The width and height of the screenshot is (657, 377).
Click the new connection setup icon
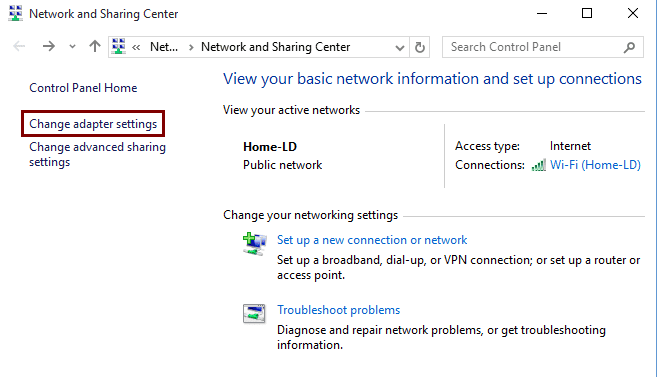(x=254, y=244)
